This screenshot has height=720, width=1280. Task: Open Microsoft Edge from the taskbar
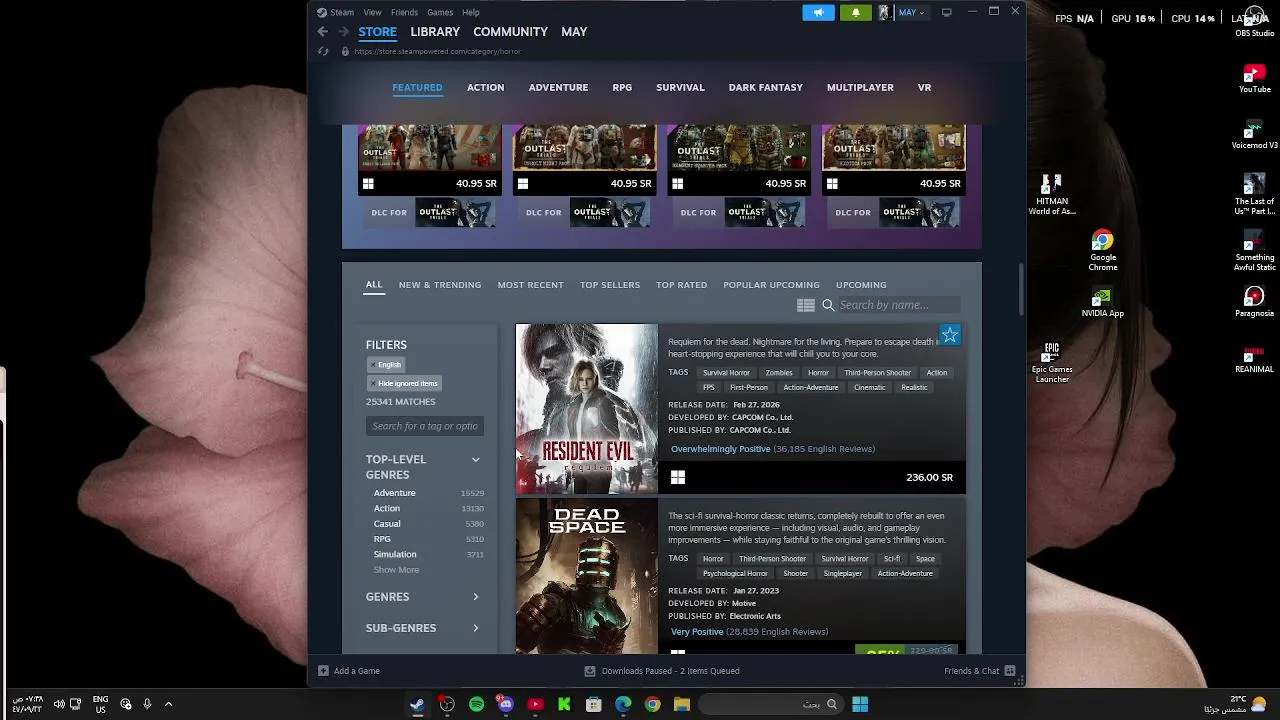pyautogui.click(x=623, y=704)
